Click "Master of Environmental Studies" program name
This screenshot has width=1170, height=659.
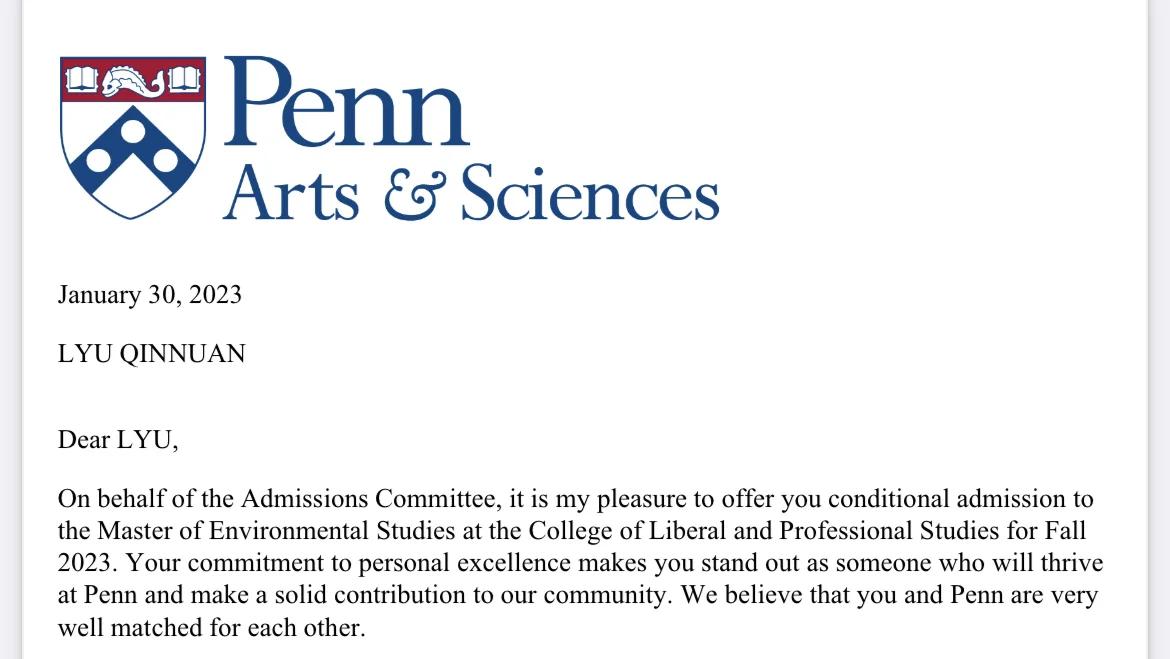[320, 528]
